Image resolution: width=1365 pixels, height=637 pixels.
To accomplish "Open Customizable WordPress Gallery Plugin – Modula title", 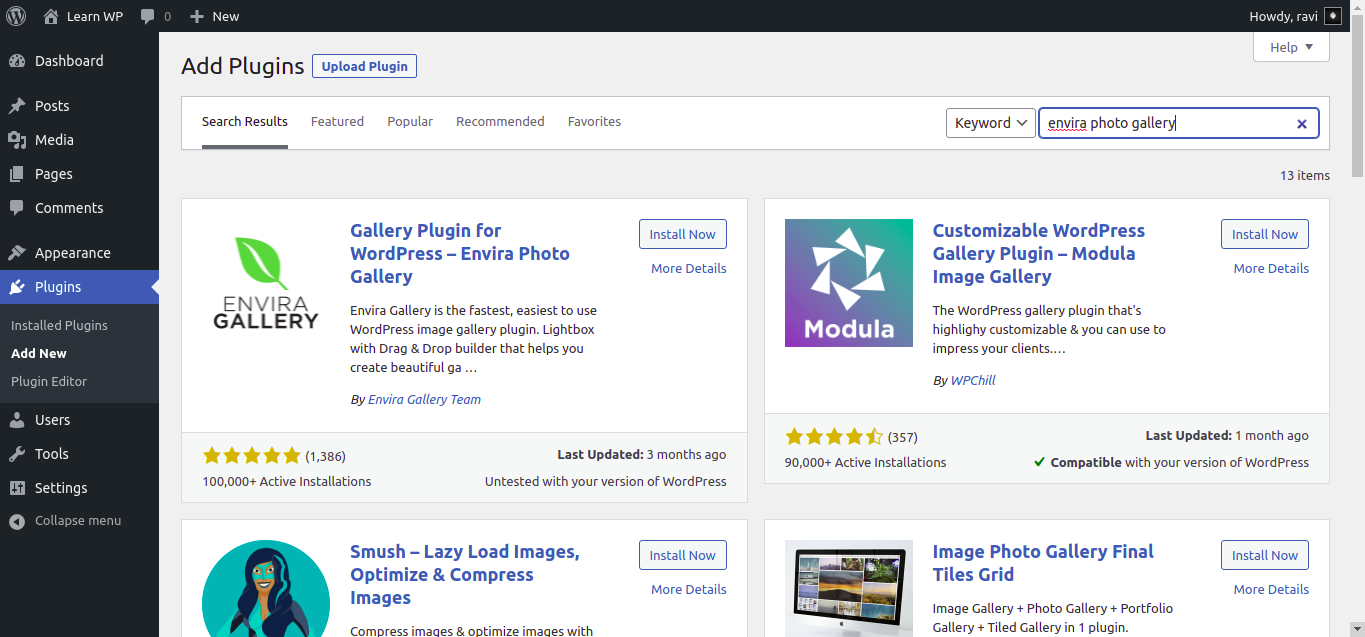I will tap(1039, 253).
